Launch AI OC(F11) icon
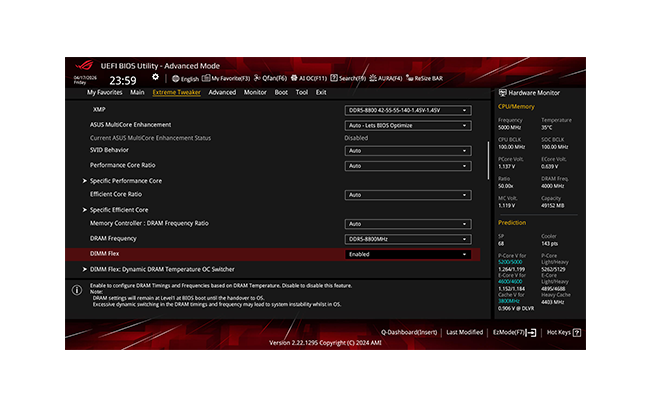The image size is (650, 412). click(294, 78)
